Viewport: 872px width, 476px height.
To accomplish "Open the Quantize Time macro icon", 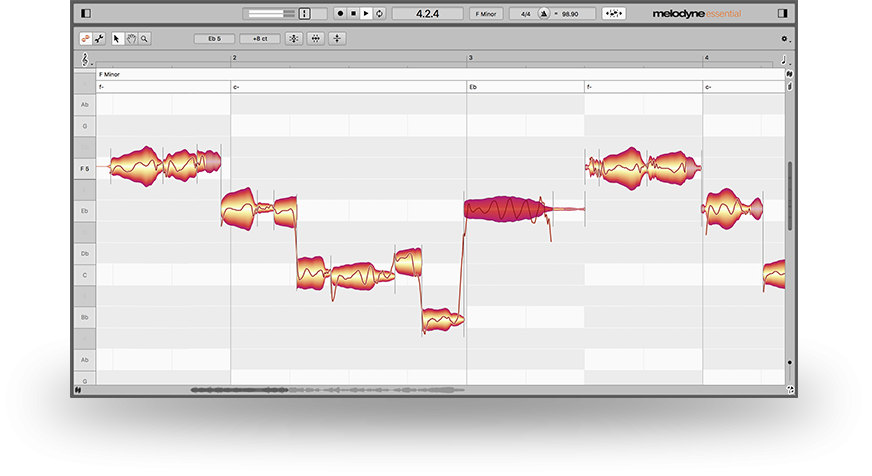I will [316, 38].
